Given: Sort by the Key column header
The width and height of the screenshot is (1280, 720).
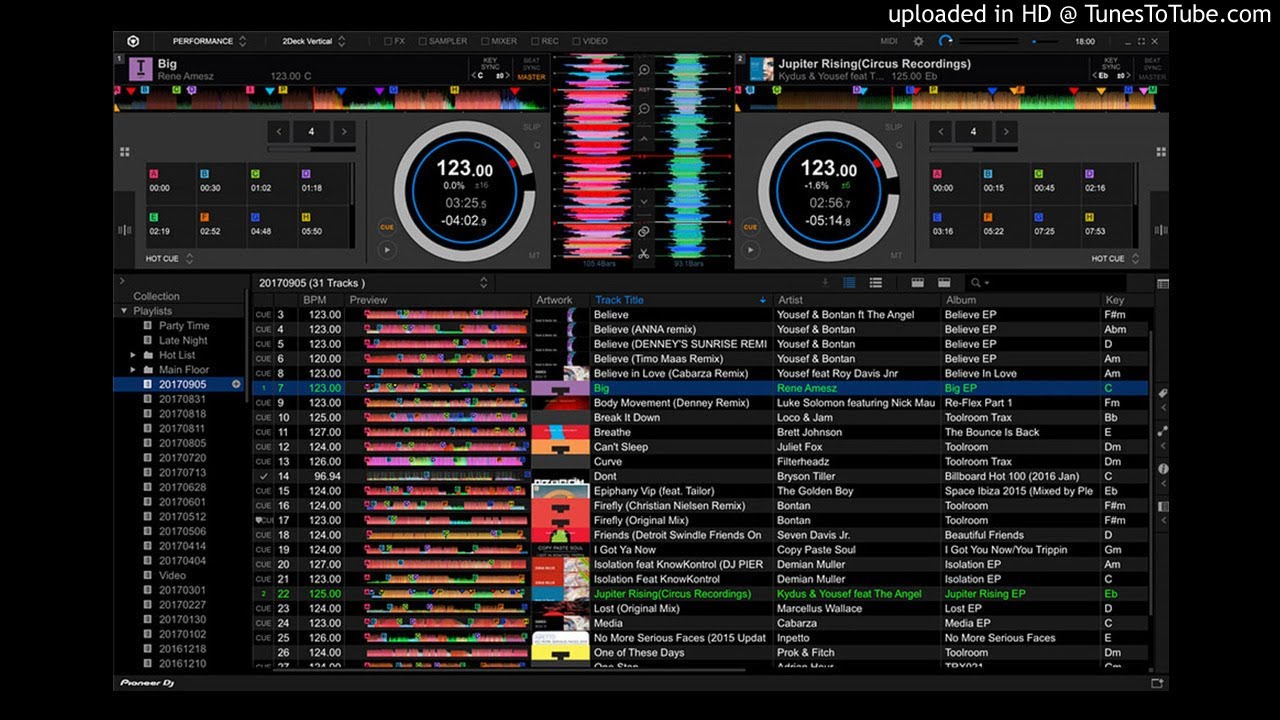Looking at the screenshot, I should point(1125,300).
